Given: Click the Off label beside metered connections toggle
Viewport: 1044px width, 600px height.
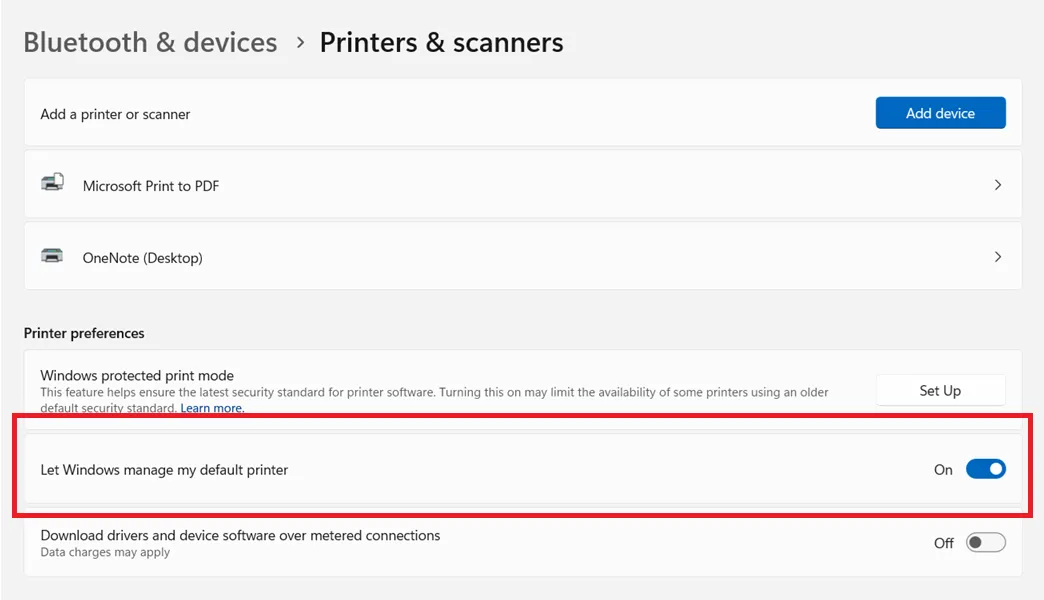Looking at the screenshot, I should (x=943, y=543).
